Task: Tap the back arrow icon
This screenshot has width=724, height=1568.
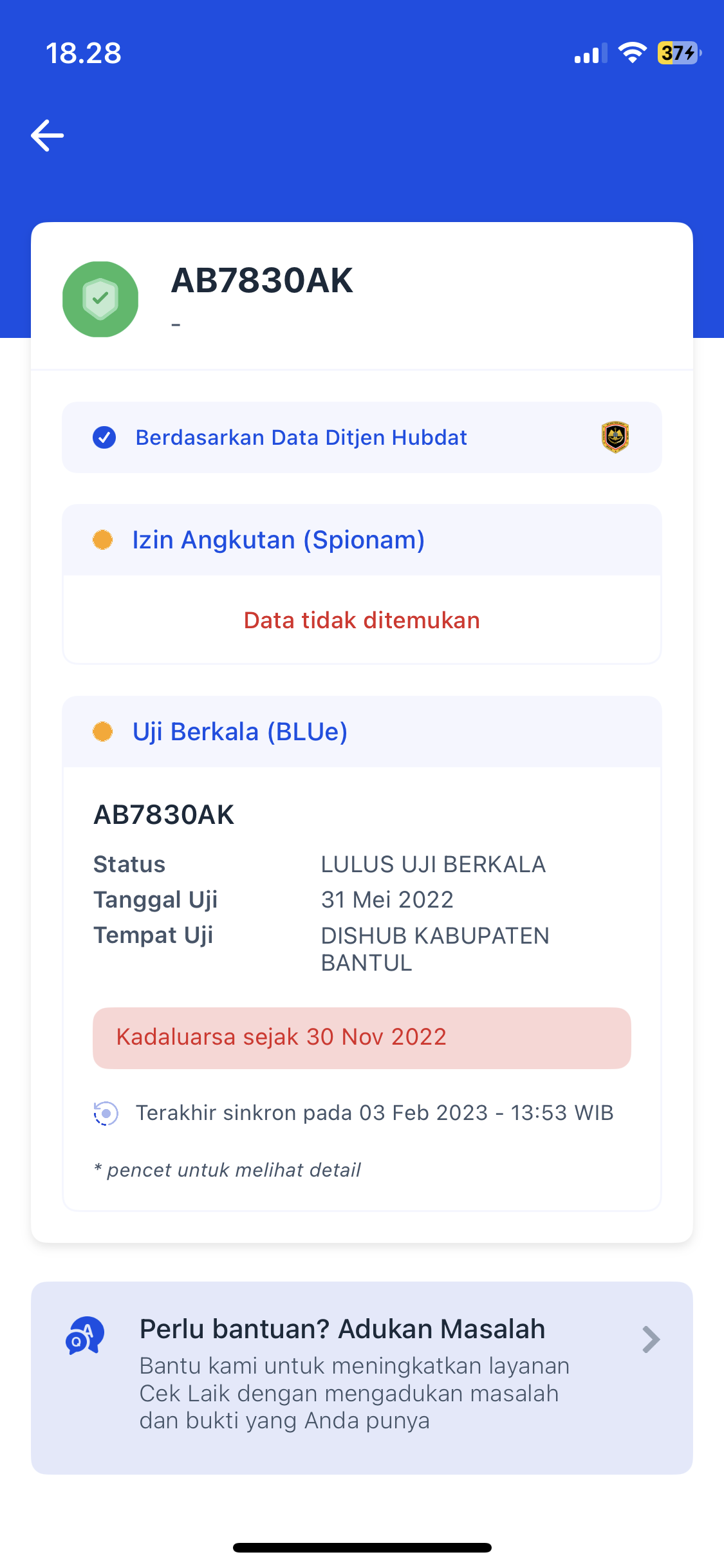Action: pyautogui.click(x=48, y=135)
